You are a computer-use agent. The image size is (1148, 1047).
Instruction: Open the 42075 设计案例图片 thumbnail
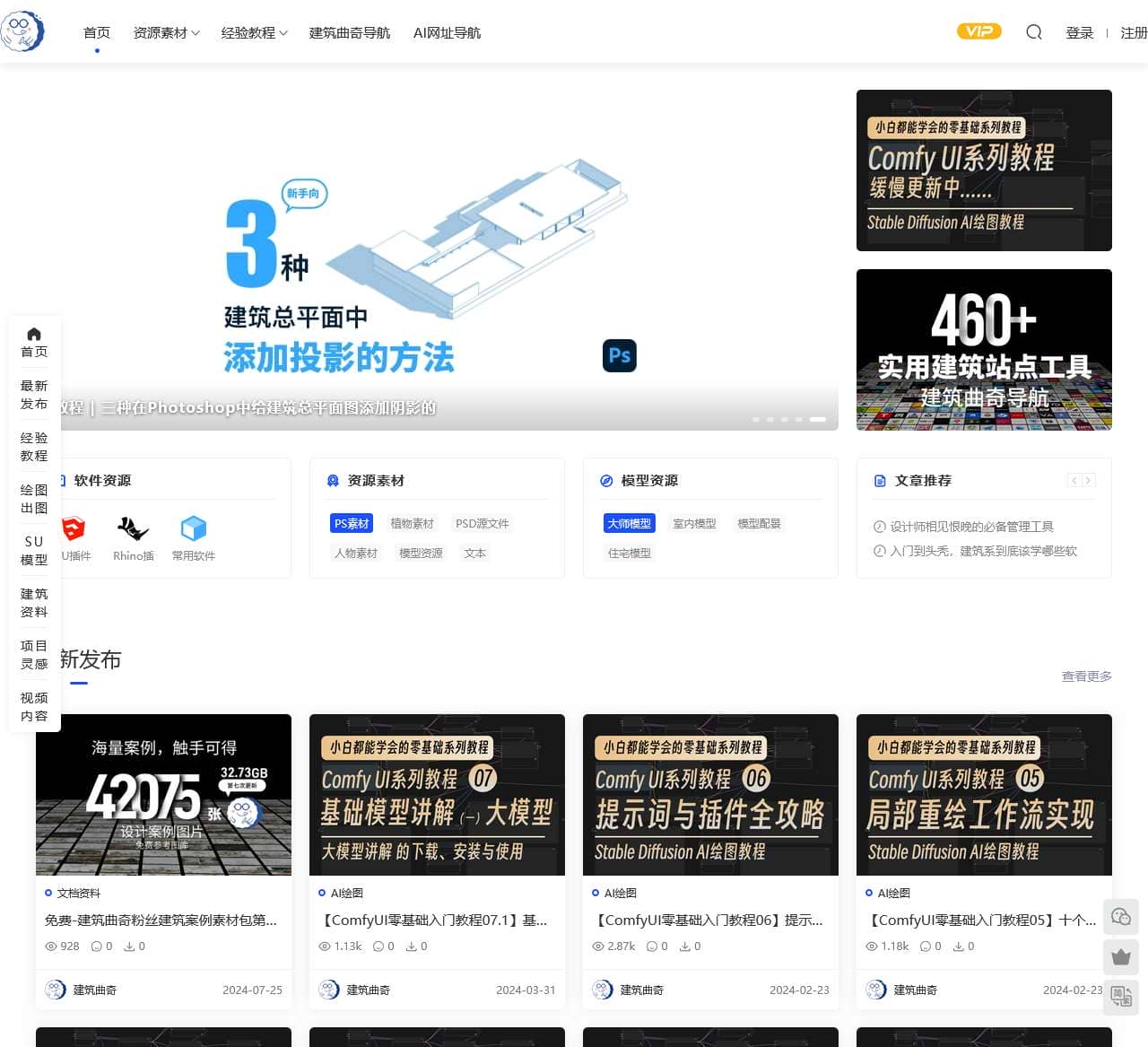click(163, 795)
